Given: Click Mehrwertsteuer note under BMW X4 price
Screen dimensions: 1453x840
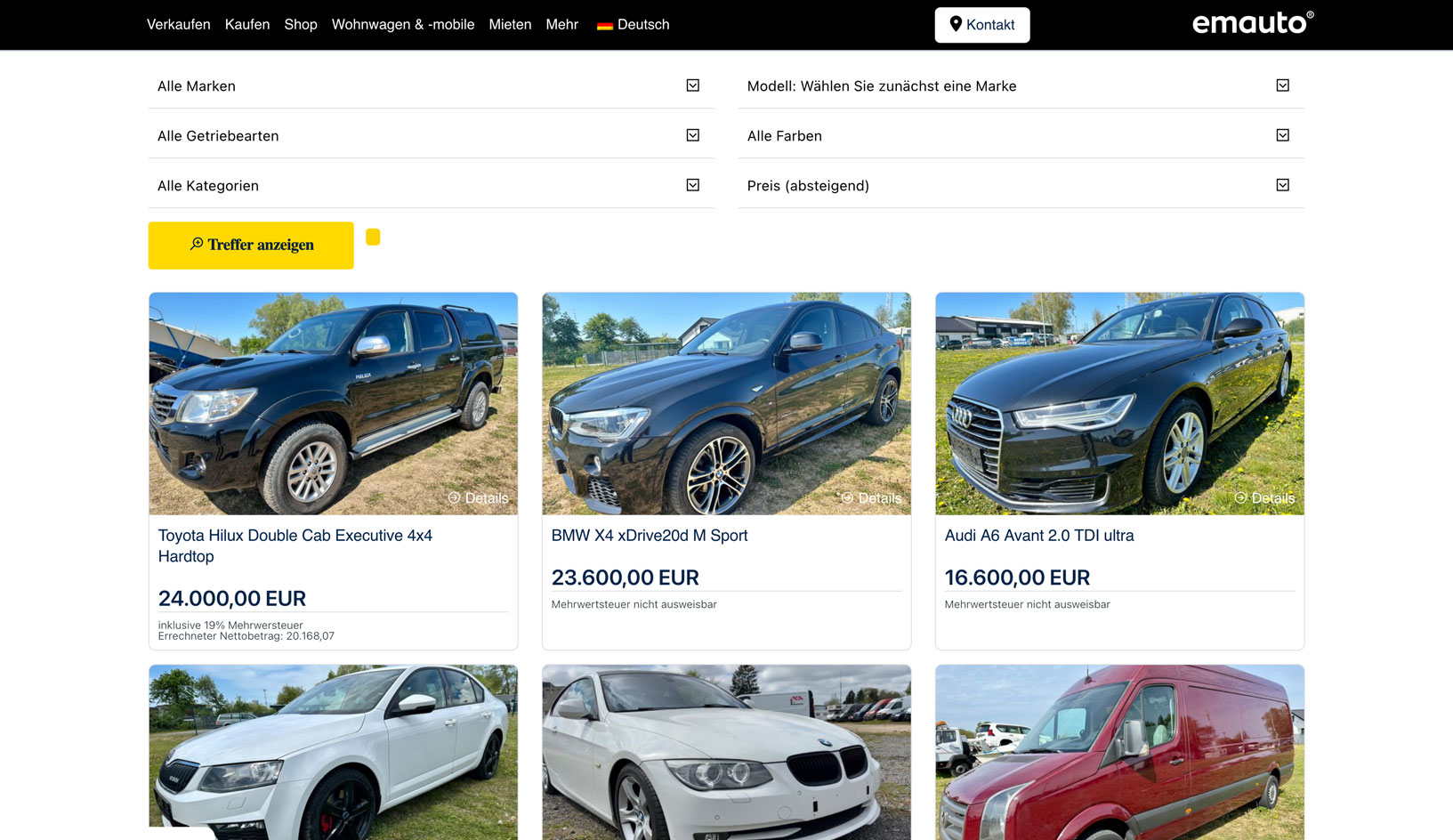Looking at the screenshot, I should coord(634,604).
